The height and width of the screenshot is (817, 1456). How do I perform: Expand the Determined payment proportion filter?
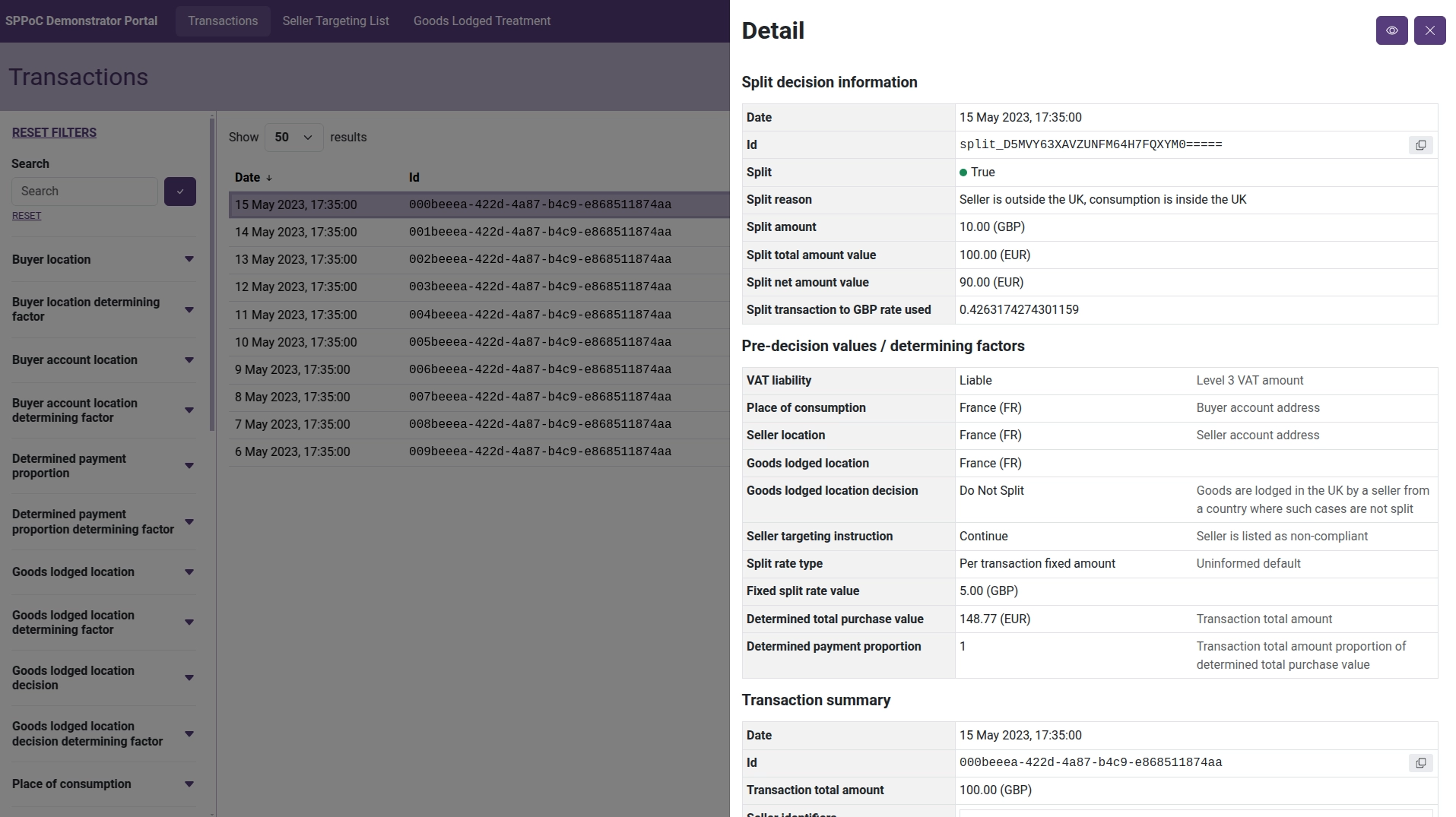point(189,465)
